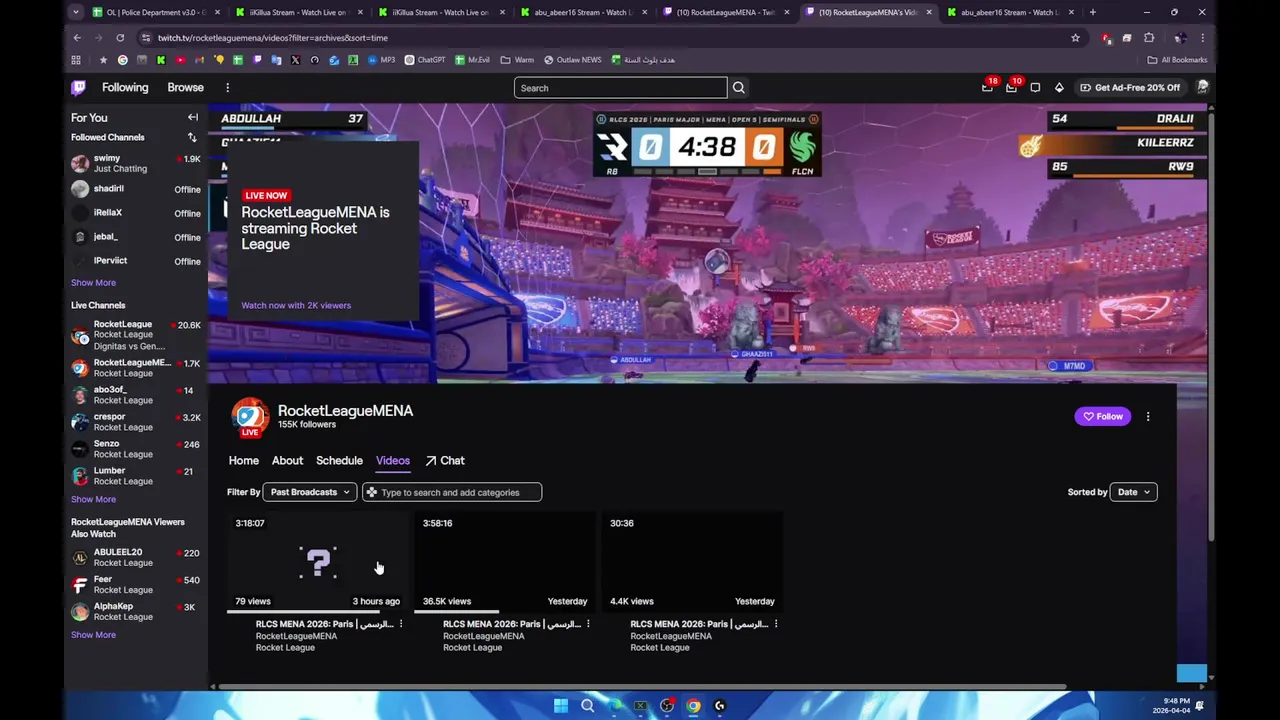
Task: Open options menu for the 30:36 video
Action: click(x=776, y=624)
